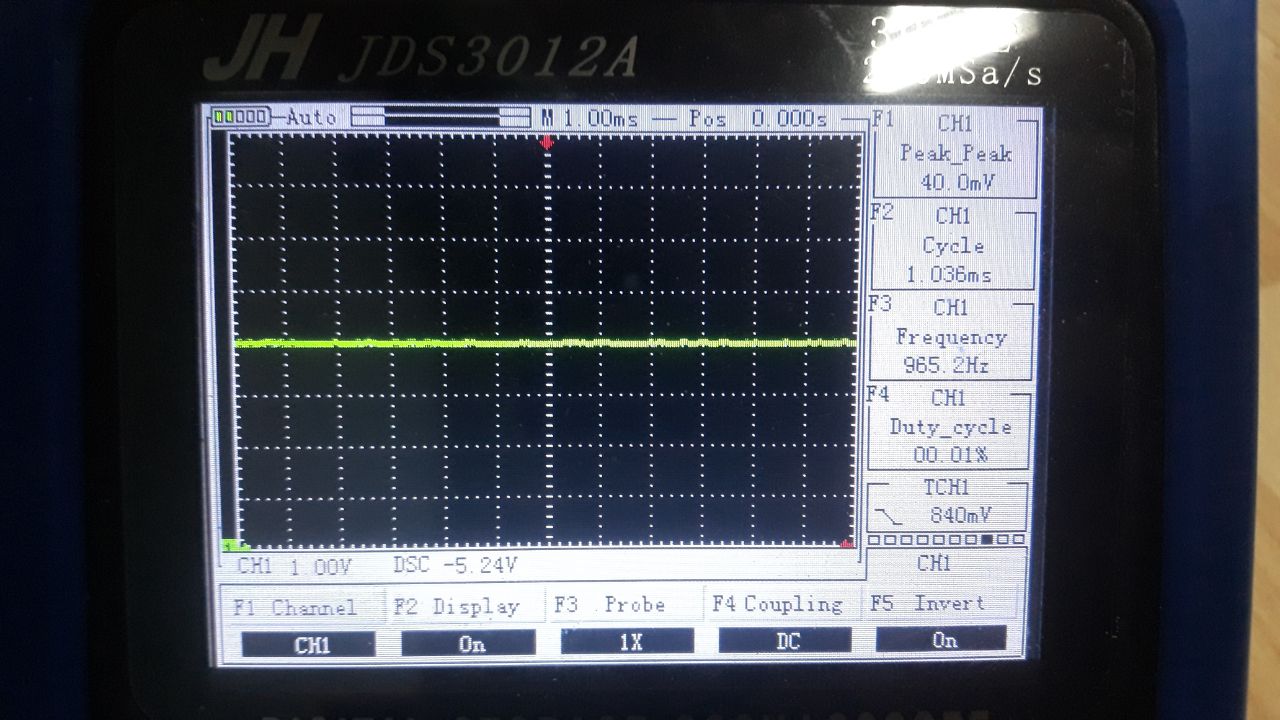Image resolution: width=1280 pixels, height=720 pixels.
Task: Click the "965.2Hz" frequency value
Action: 946,367
